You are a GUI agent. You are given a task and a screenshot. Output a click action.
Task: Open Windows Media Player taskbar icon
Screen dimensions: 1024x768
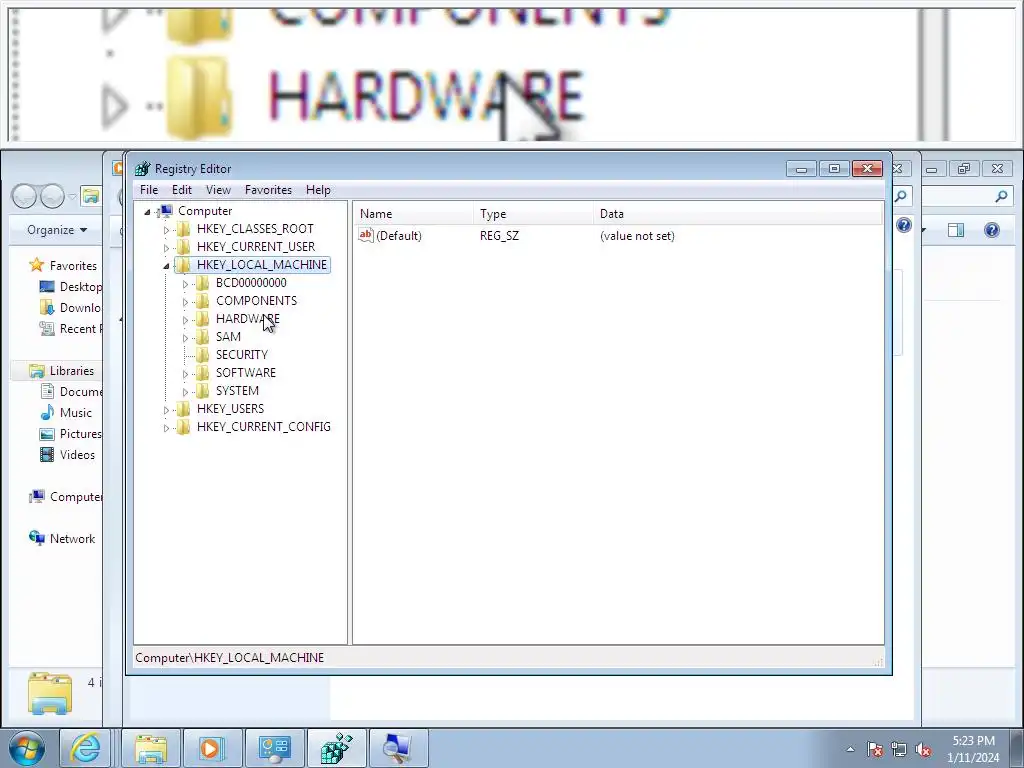pos(212,748)
